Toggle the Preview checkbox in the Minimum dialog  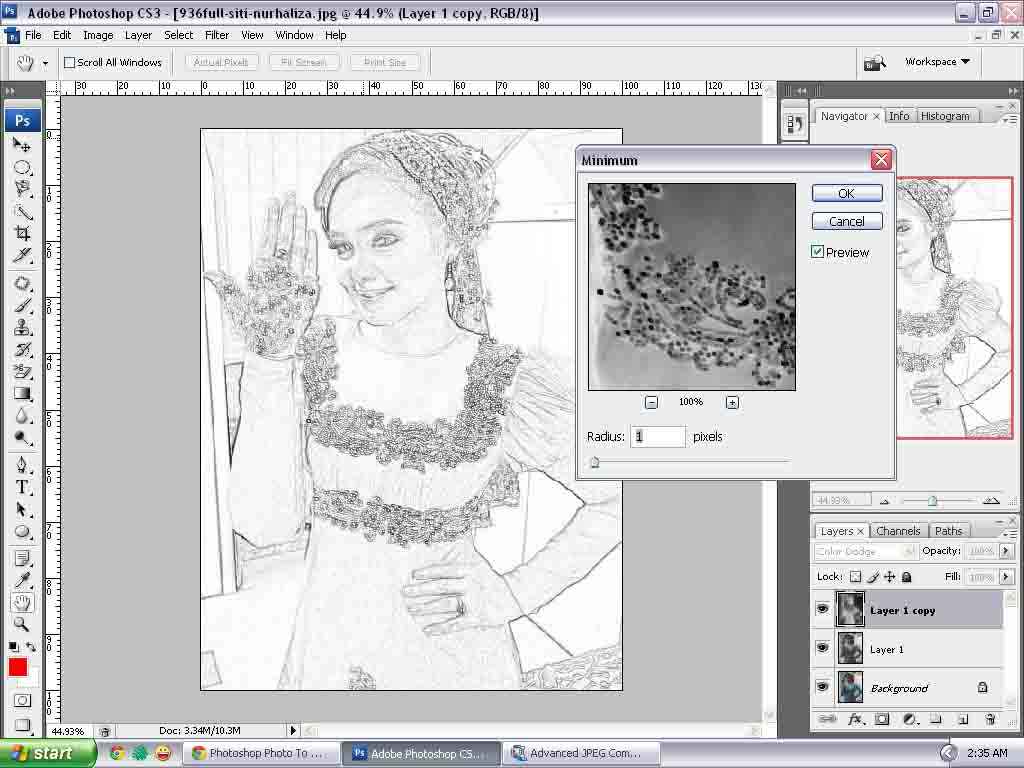(x=817, y=251)
